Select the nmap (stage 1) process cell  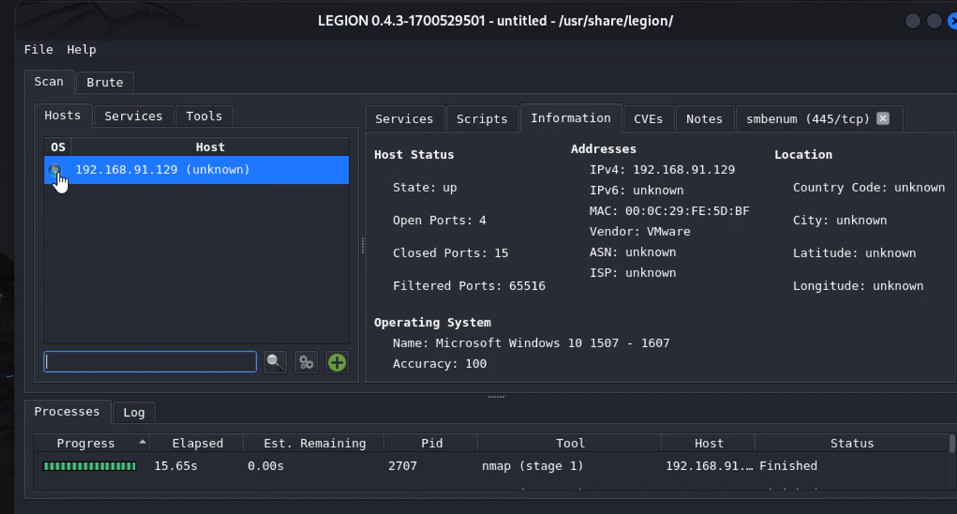pos(532,466)
